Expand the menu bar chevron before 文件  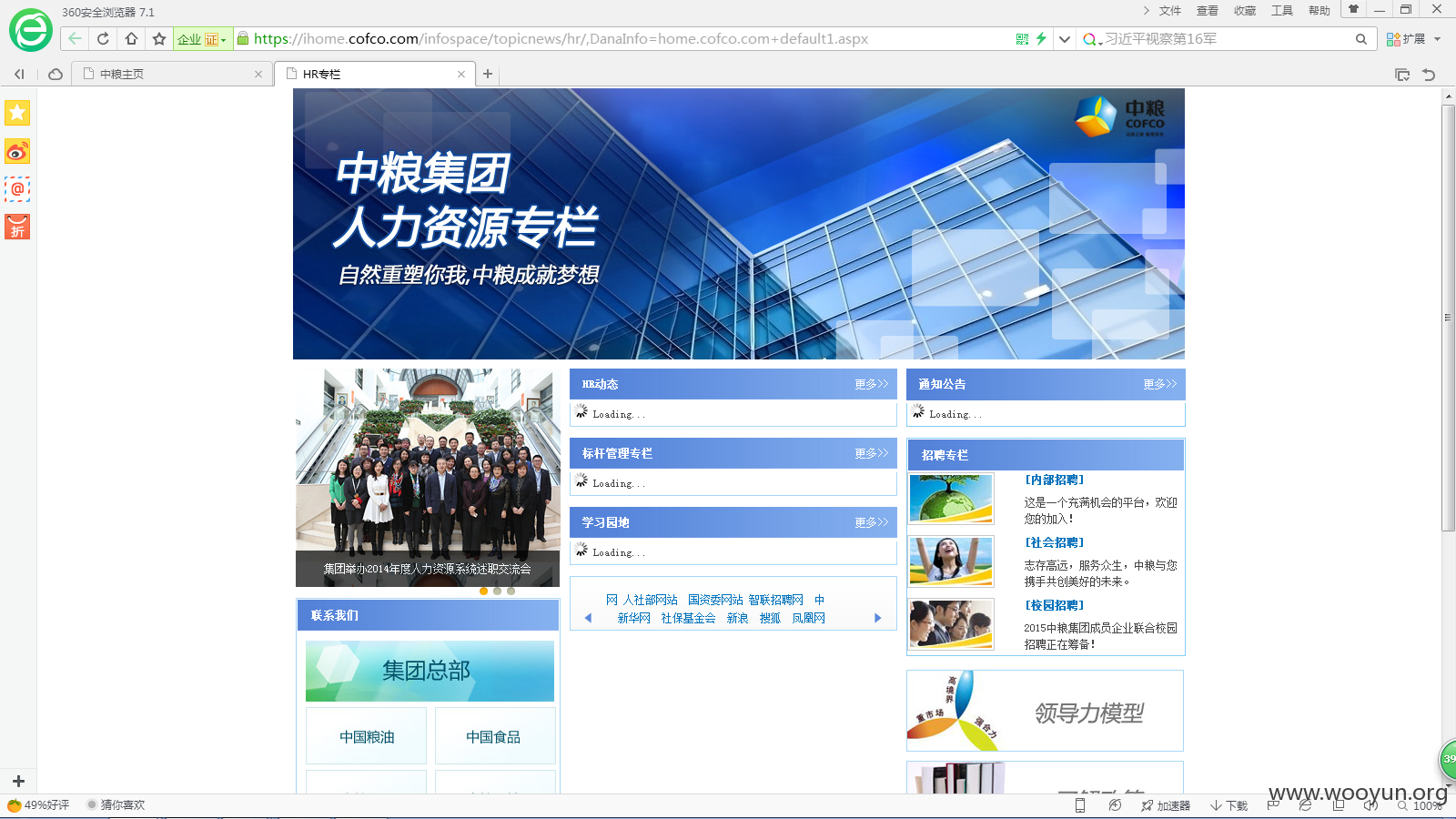(1146, 10)
